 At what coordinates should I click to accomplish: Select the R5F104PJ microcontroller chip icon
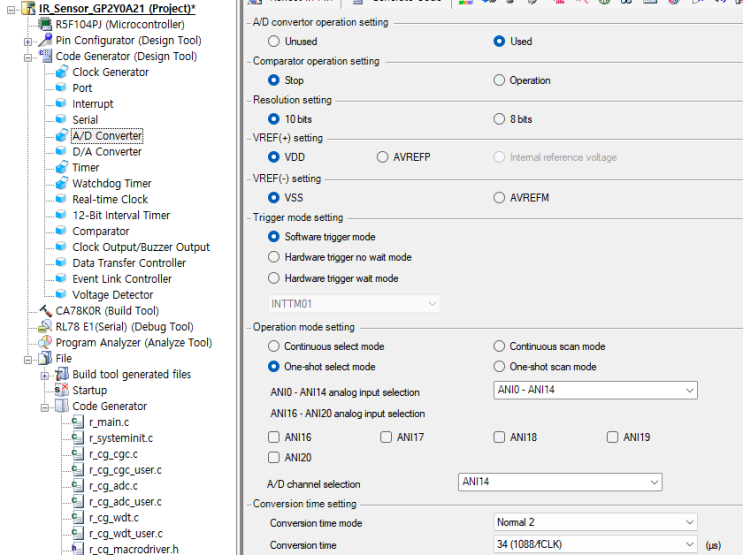click(45, 24)
